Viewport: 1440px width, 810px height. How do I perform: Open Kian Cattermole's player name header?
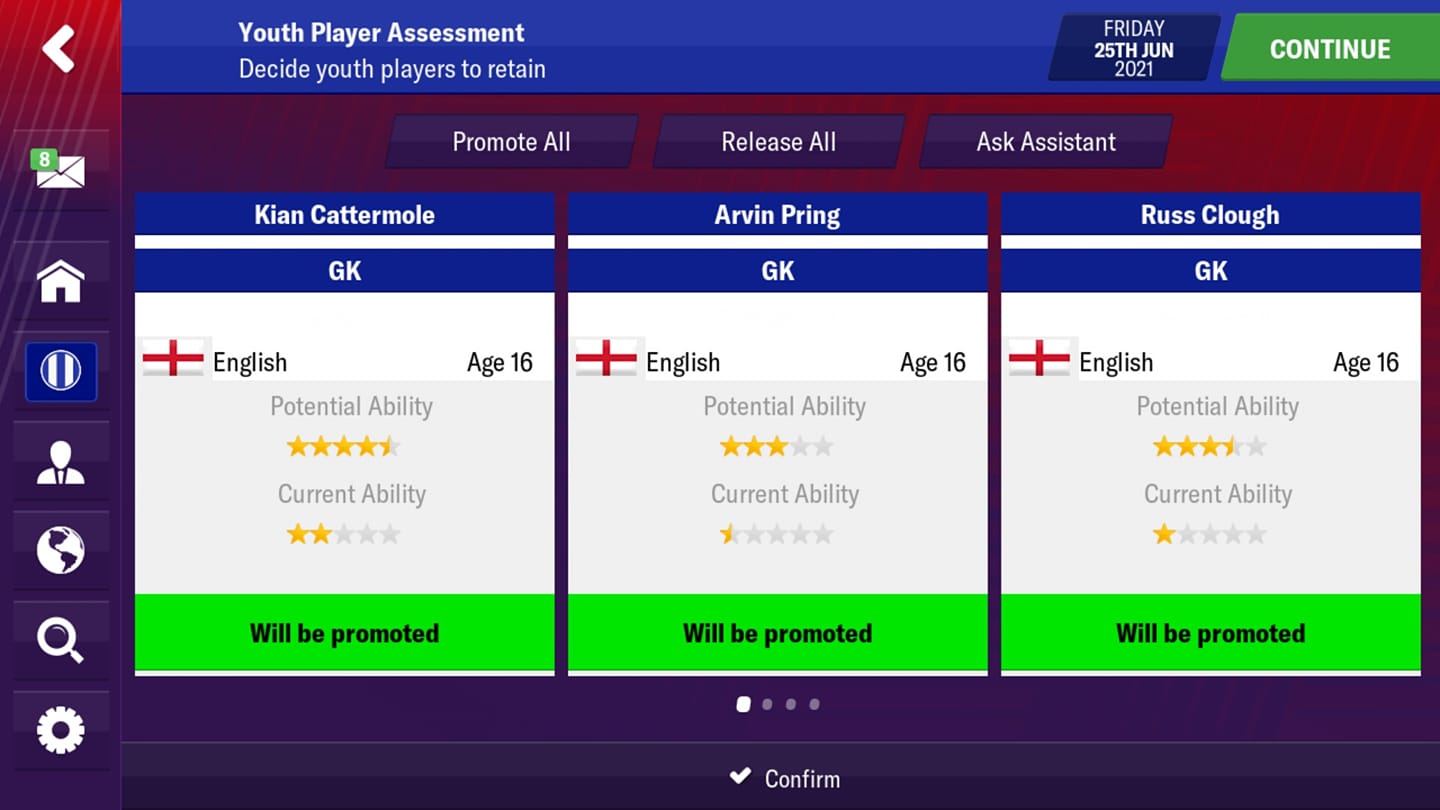pos(344,214)
